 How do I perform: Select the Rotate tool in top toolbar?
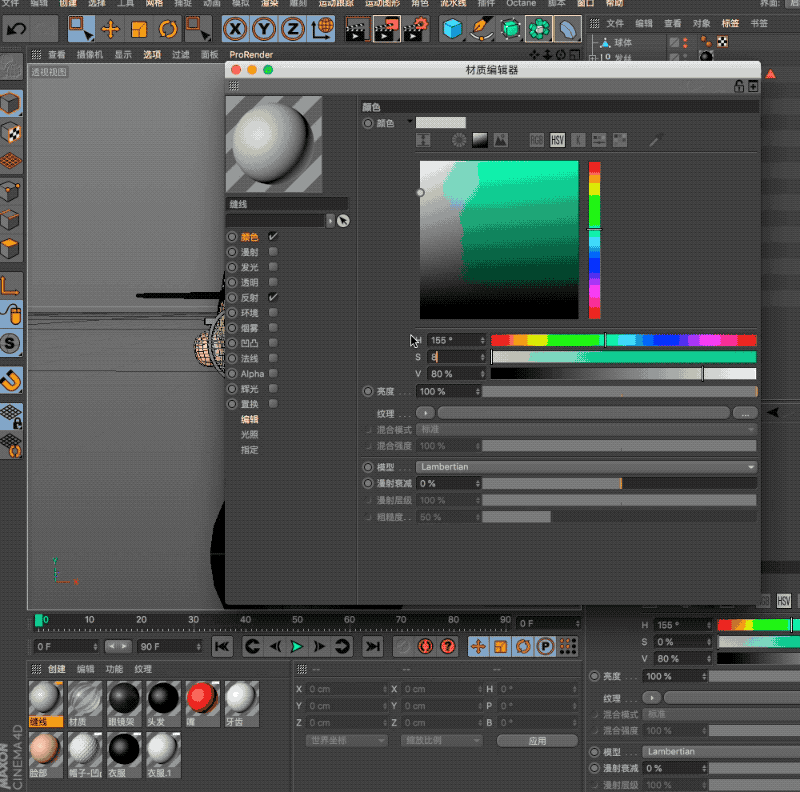point(167,29)
